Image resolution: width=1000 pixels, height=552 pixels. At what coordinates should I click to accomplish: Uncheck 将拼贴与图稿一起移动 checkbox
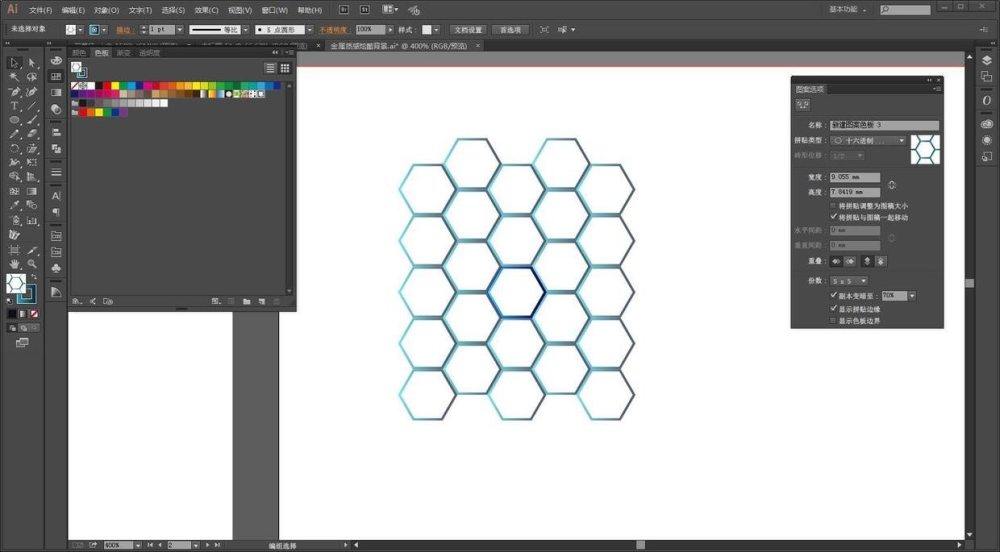pos(834,216)
